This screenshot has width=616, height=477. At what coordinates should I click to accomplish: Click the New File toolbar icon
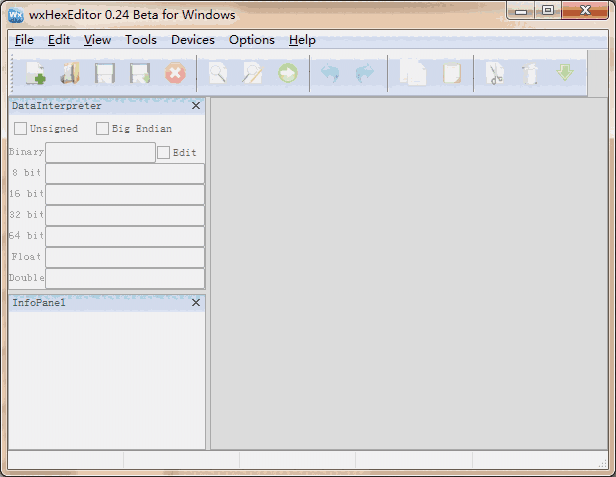pyautogui.click(x=36, y=73)
